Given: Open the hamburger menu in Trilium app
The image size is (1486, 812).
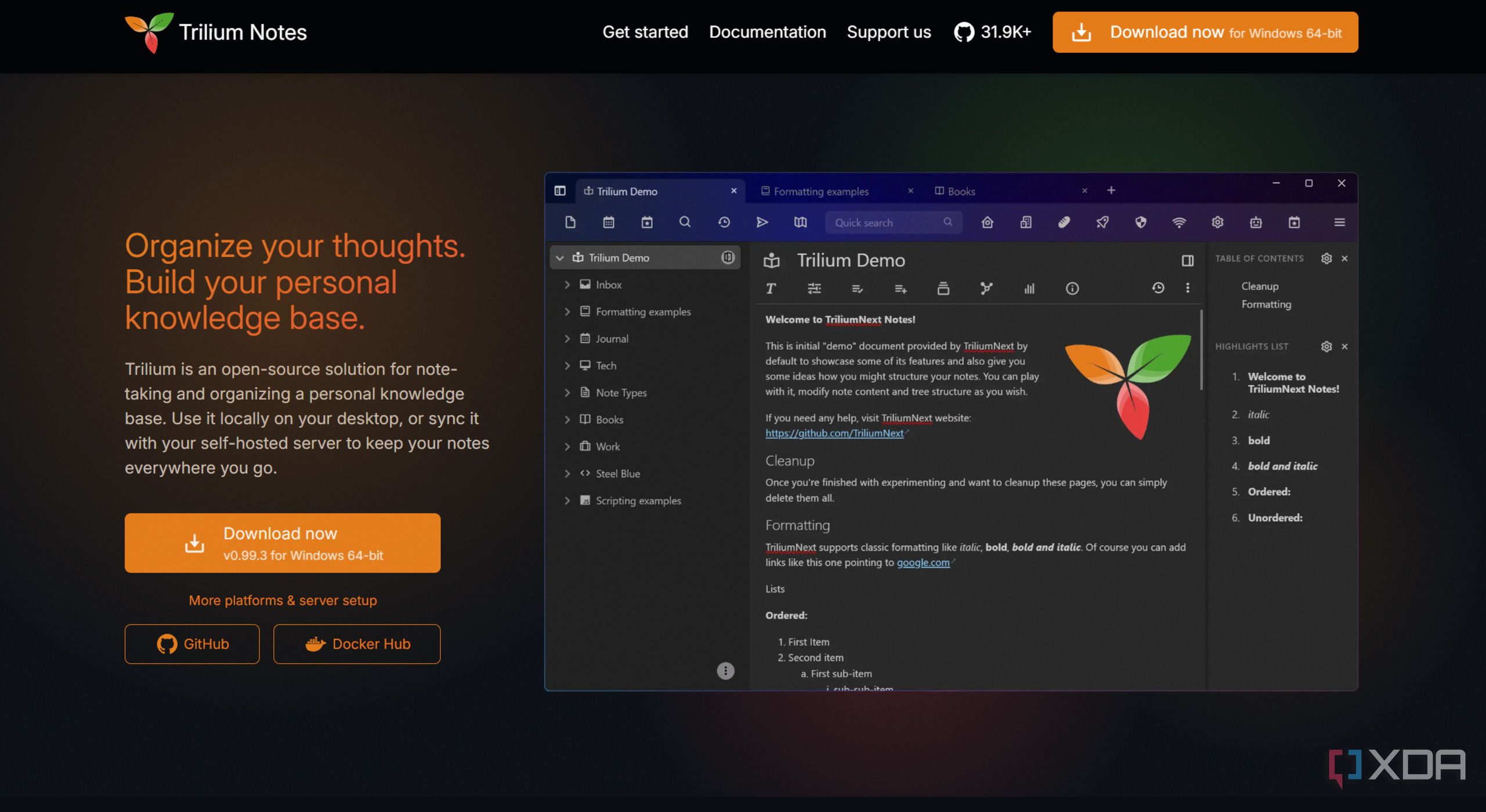Looking at the screenshot, I should click(1339, 222).
